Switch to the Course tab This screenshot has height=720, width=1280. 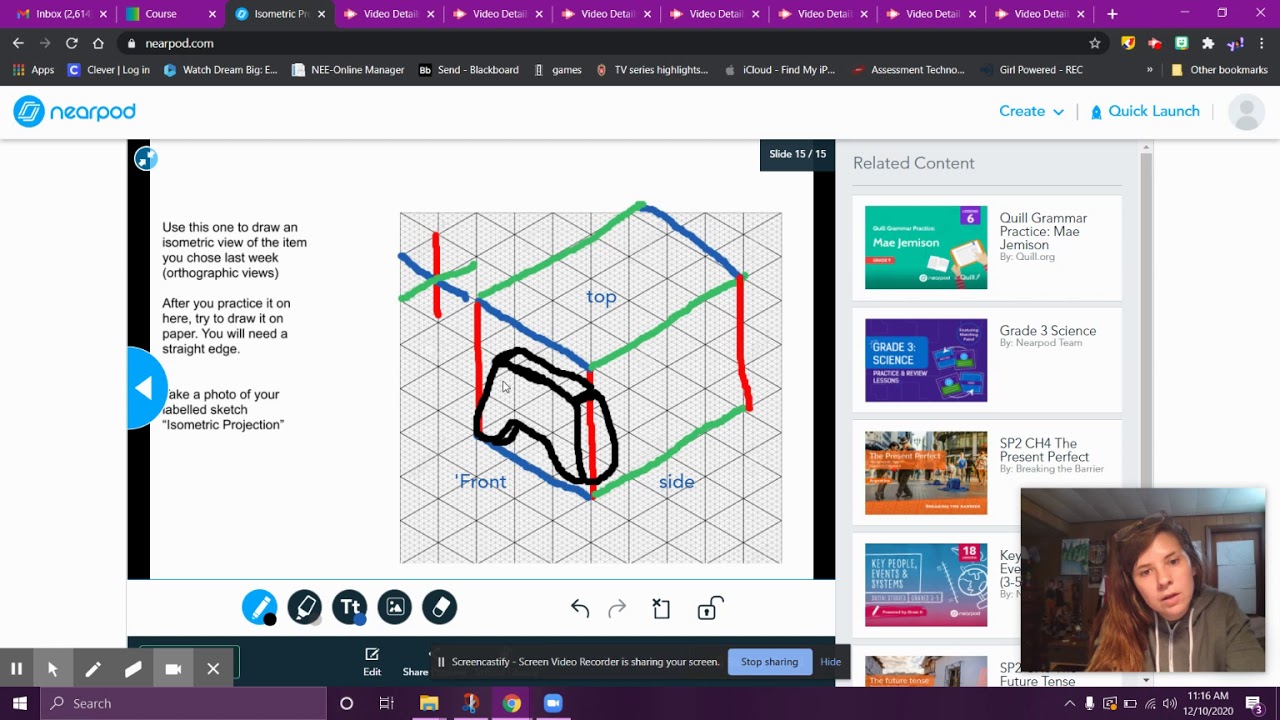coord(168,14)
